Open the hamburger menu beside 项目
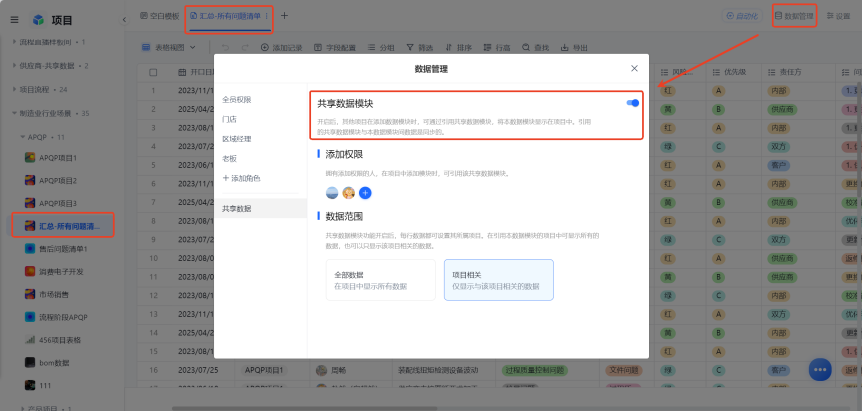 tap(15, 20)
